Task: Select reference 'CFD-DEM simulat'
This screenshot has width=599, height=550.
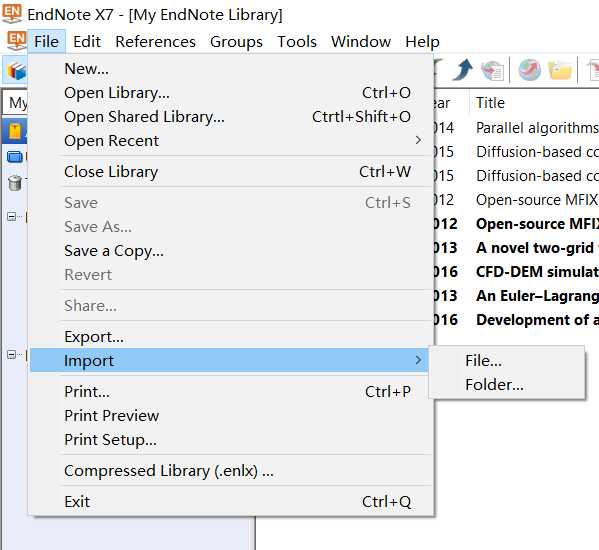Action: [x=537, y=272]
